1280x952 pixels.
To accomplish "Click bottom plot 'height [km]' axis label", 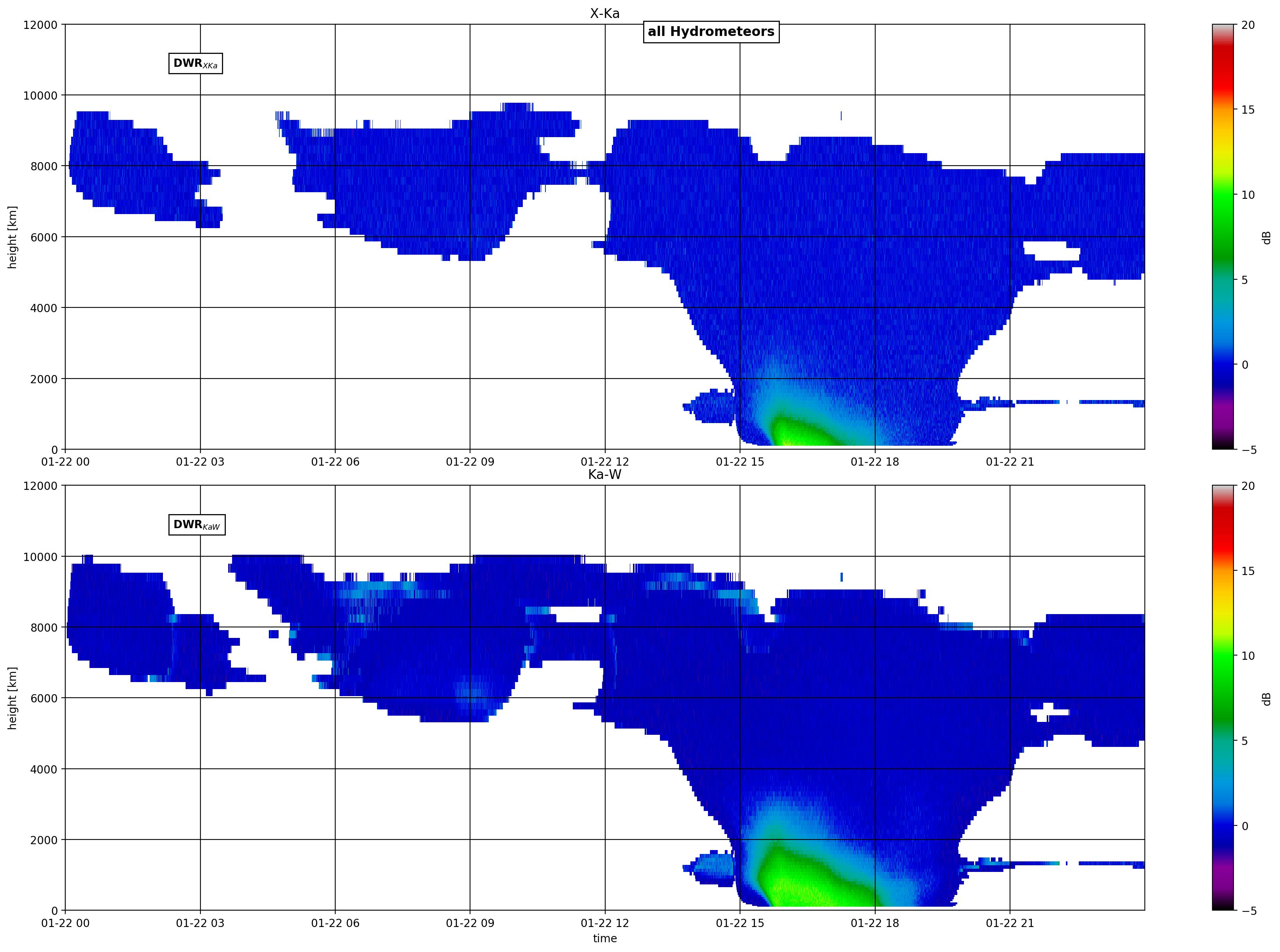I will click(13, 698).
